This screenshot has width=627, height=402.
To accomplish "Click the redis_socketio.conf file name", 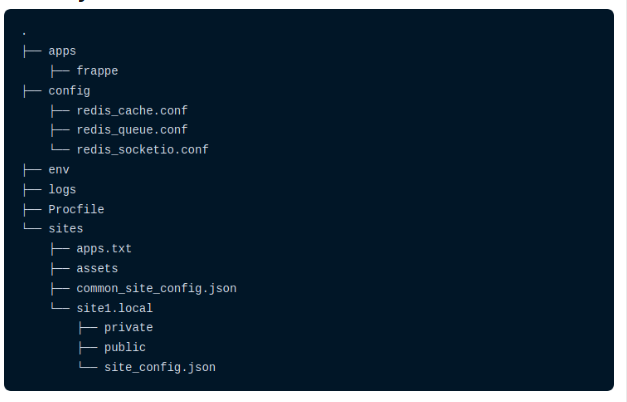I will pyautogui.click(x=142, y=150).
